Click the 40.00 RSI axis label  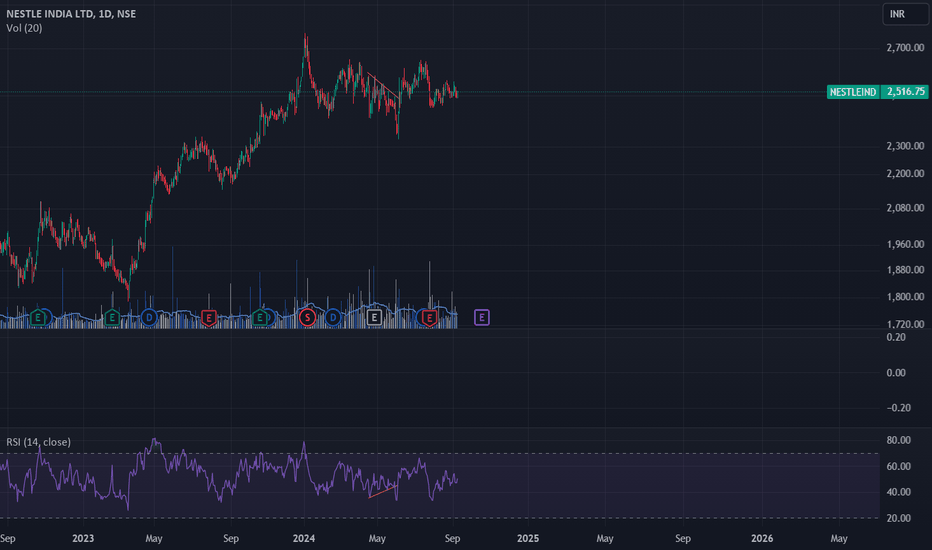click(x=899, y=492)
